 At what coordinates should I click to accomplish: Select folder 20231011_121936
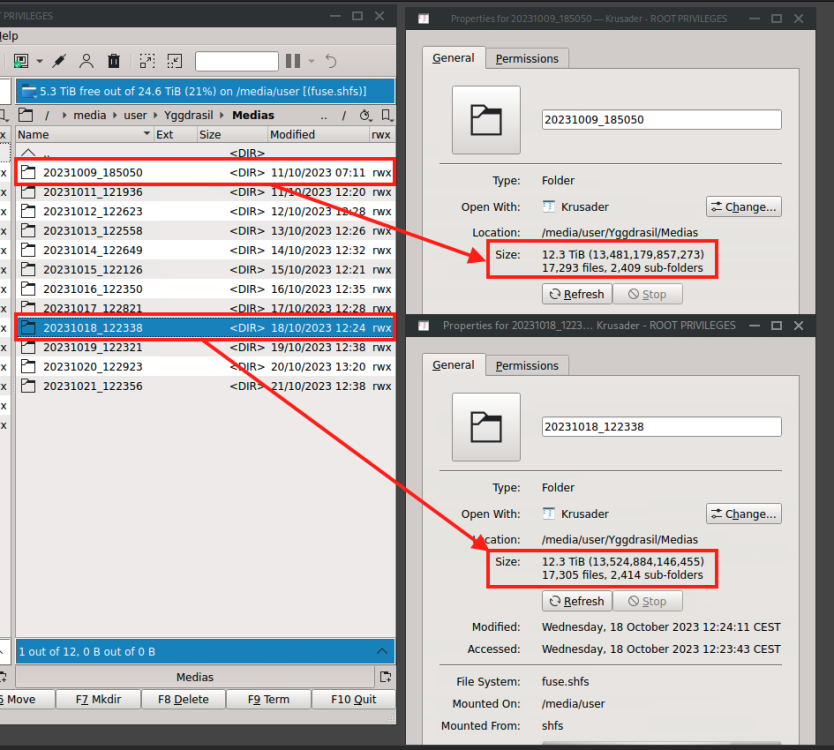[x=205, y=192]
